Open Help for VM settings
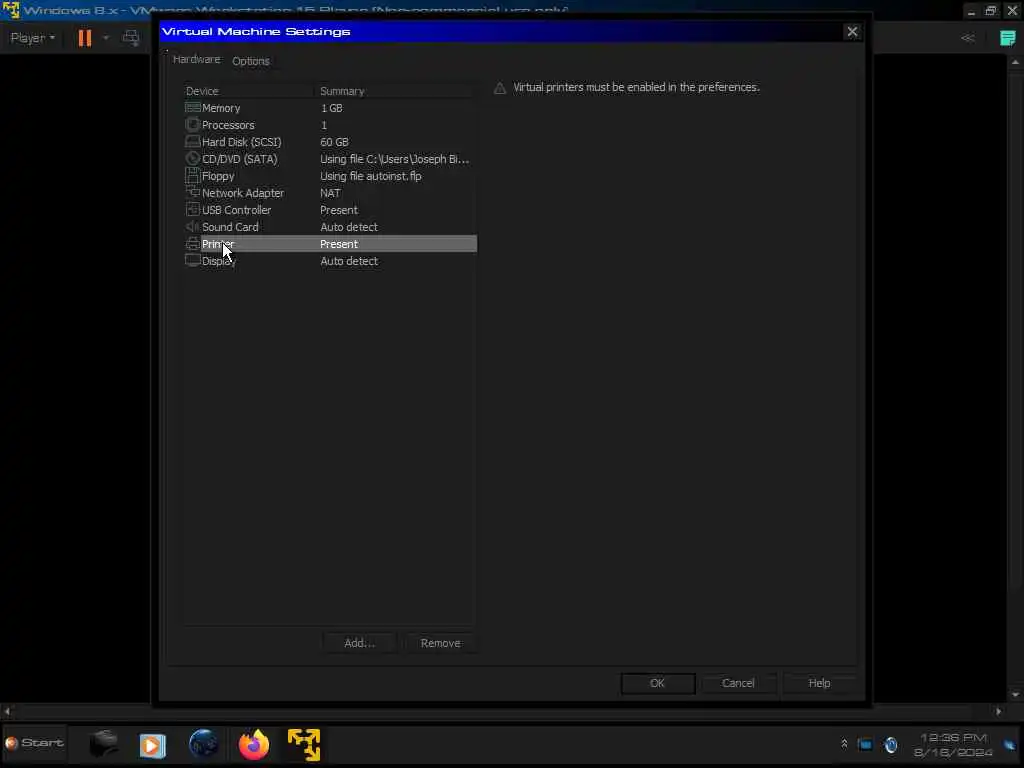 819,683
